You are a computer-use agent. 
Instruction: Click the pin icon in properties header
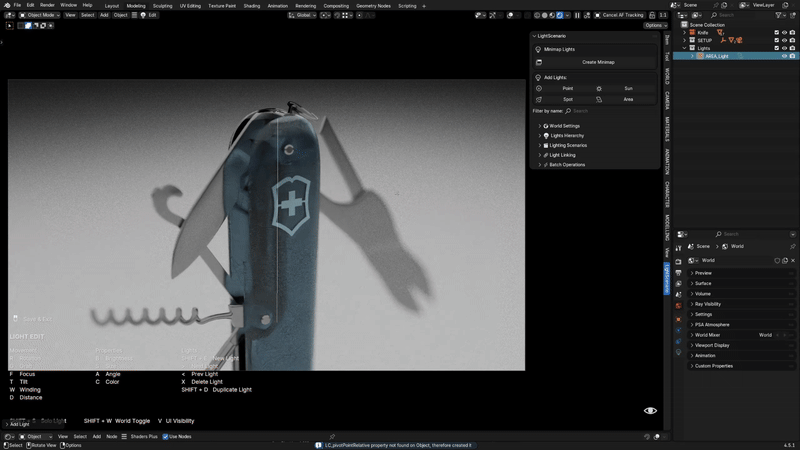(x=792, y=246)
